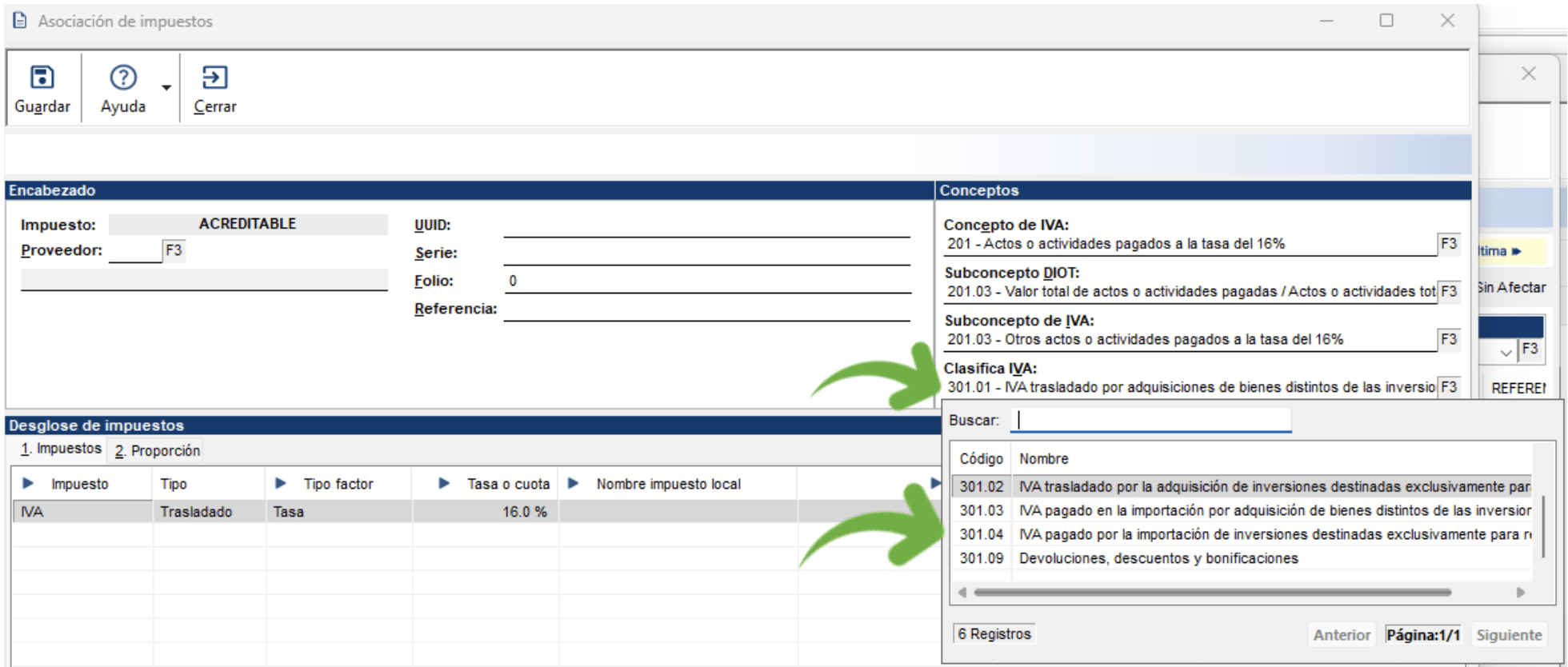Click the UUID input field

coord(706,226)
